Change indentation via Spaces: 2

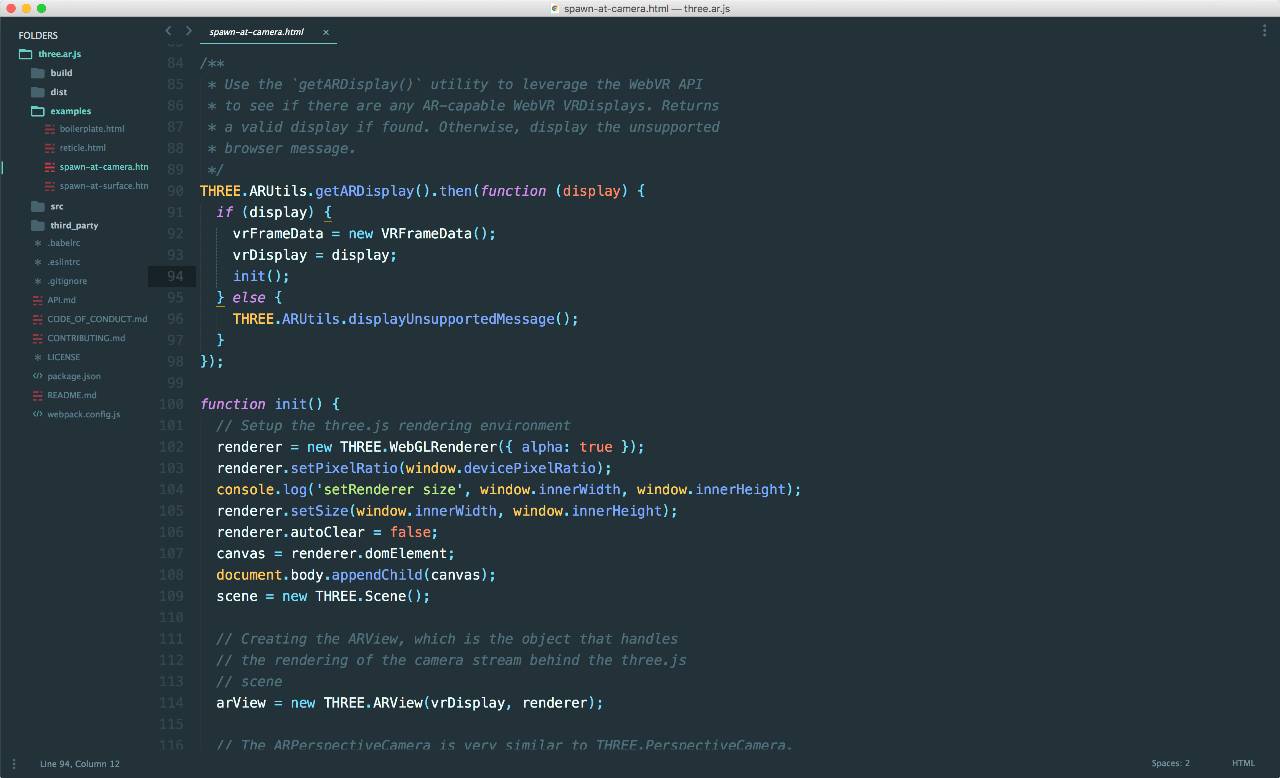(1170, 763)
